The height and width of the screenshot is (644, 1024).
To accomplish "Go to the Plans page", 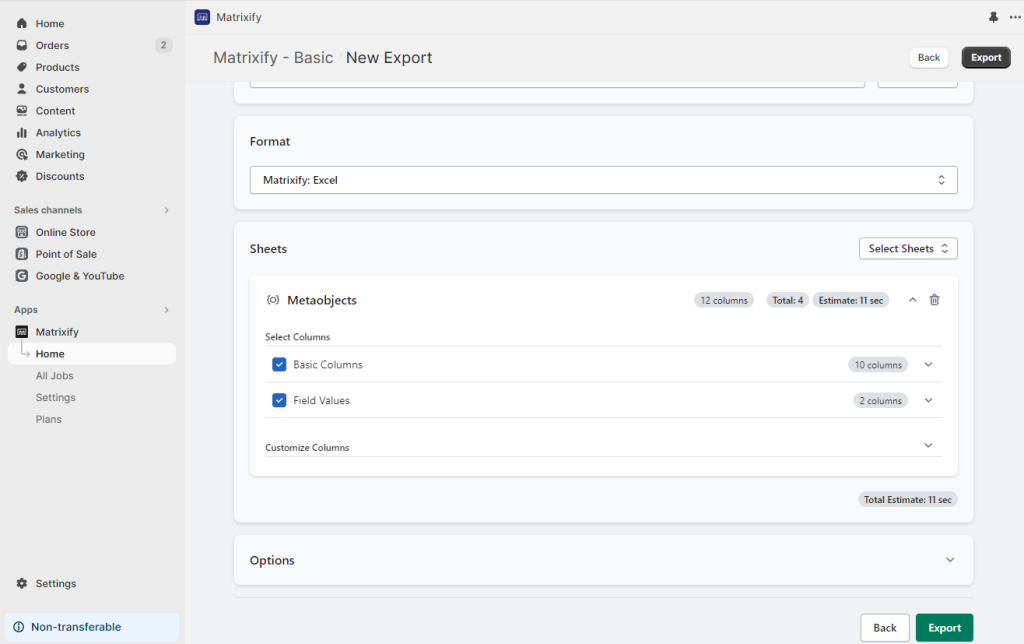I will click(x=50, y=419).
